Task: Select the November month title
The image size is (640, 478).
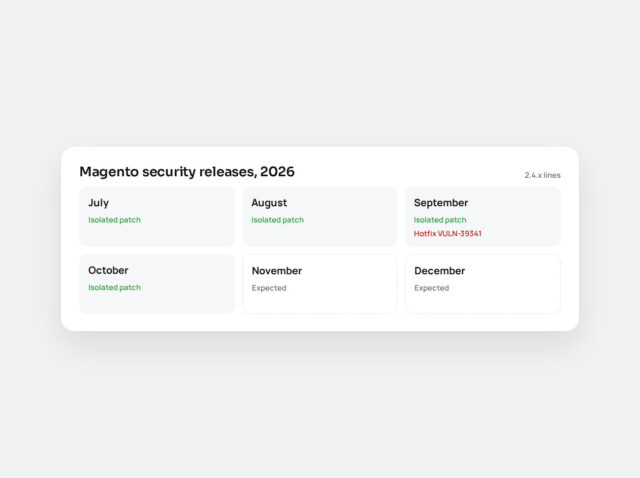Action: [277, 271]
